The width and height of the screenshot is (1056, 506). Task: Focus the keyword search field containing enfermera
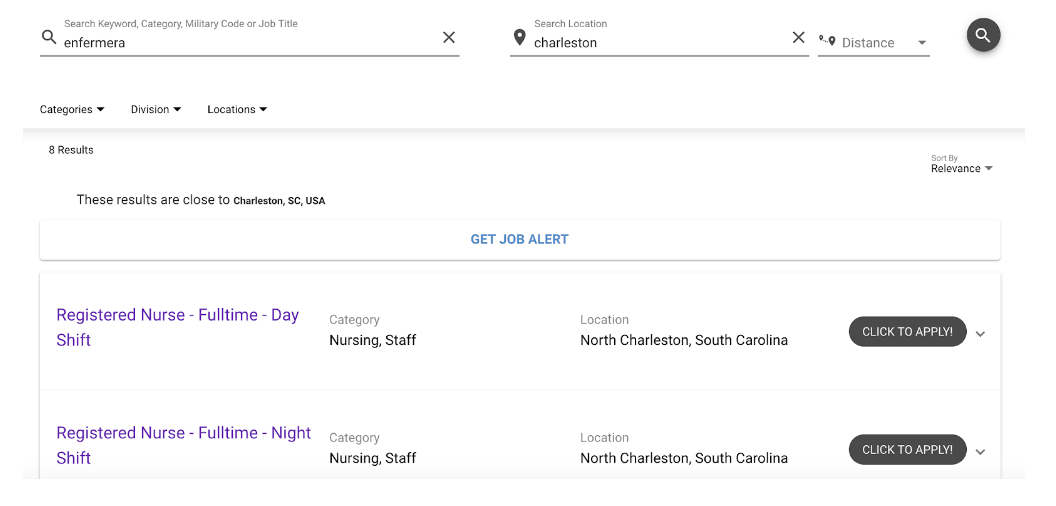pyautogui.click(x=245, y=43)
